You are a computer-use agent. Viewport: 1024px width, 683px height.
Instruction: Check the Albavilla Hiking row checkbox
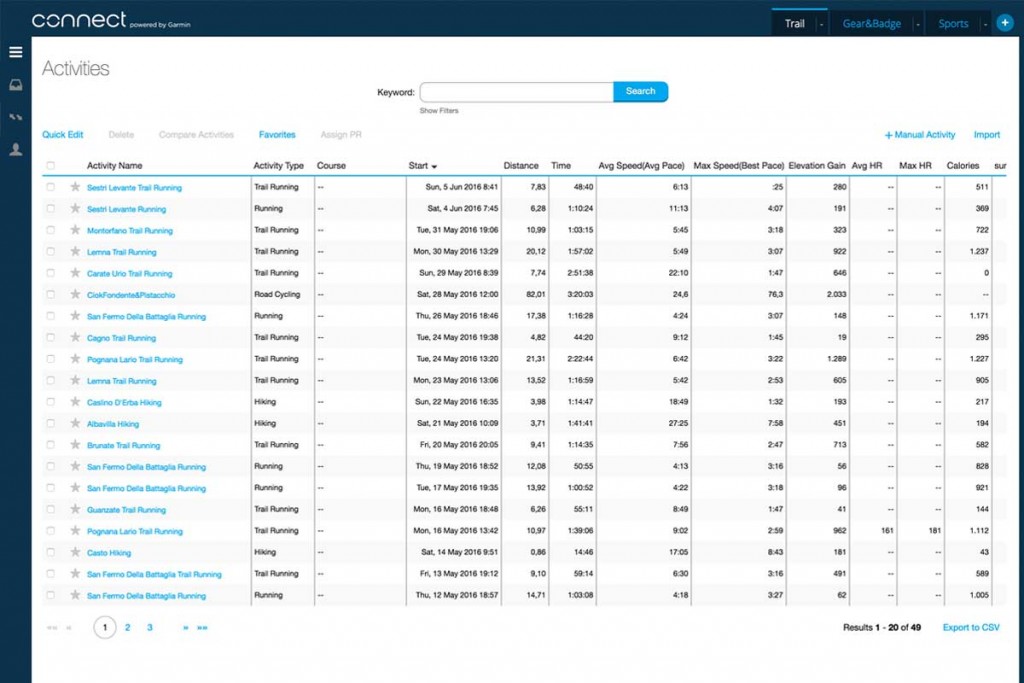(x=50, y=424)
